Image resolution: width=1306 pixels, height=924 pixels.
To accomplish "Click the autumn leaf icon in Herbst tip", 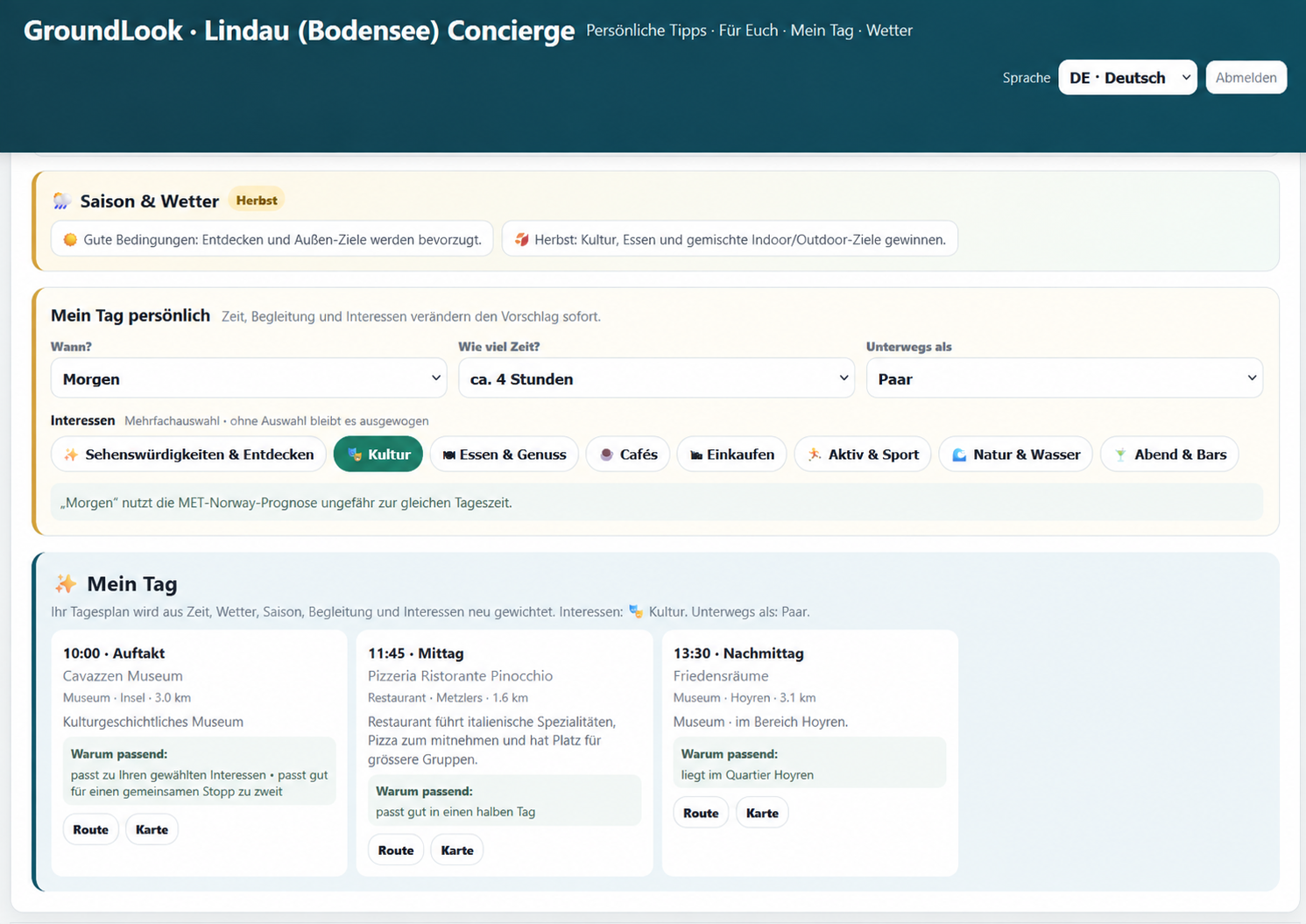I will [x=521, y=239].
